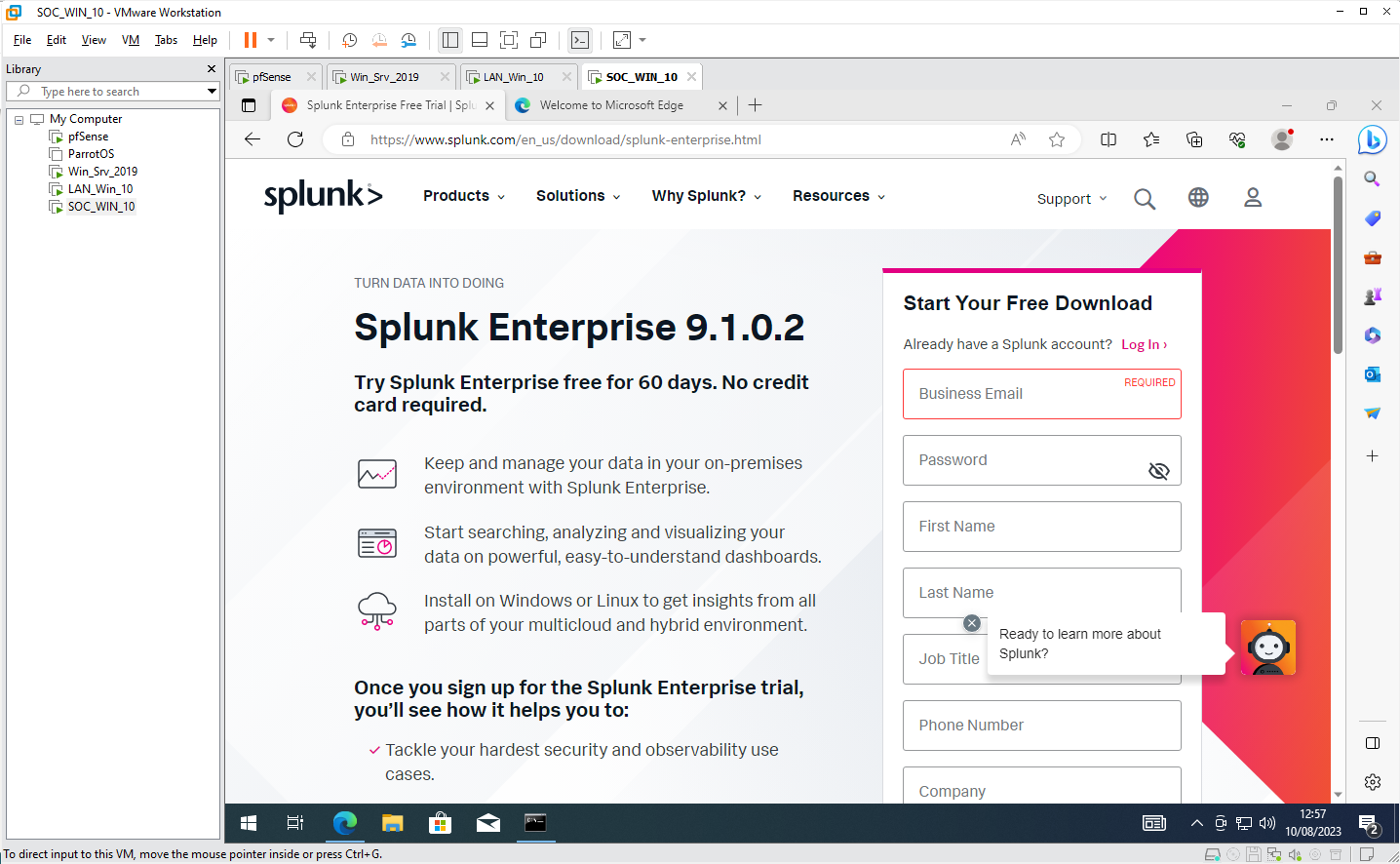Select pfSense in the library tree
The width and height of the screenshot is (1400, 864).
(x=88, y=137)
